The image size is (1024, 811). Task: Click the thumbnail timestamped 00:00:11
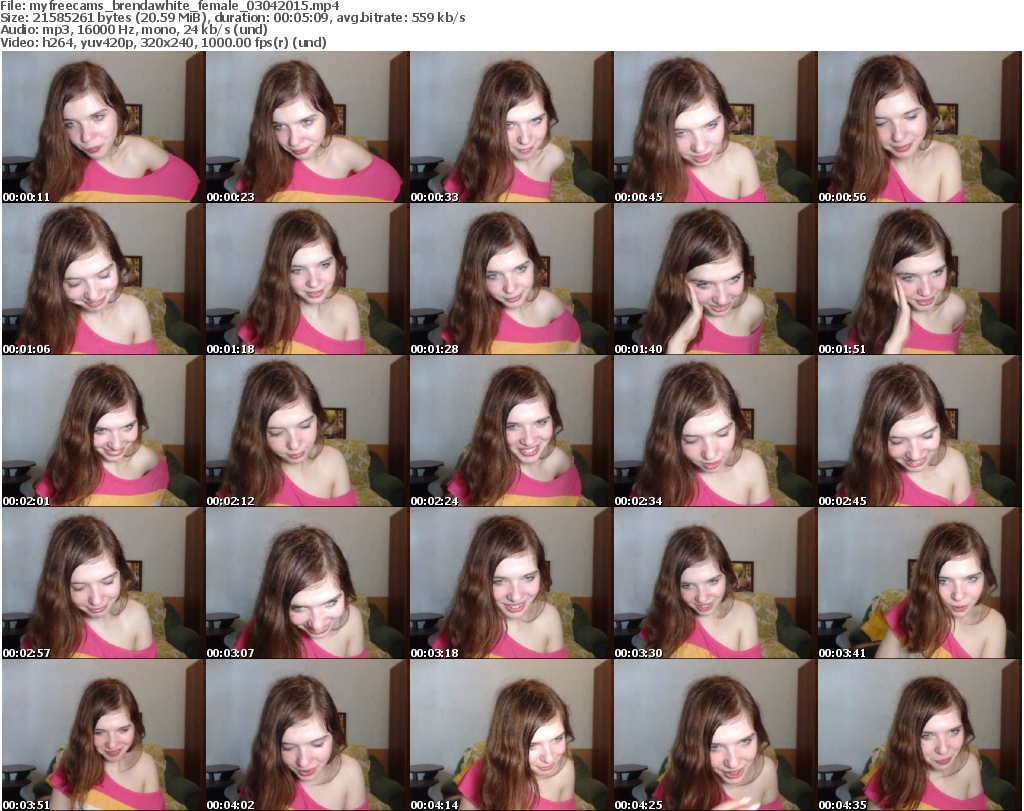pyautogui.click(x=103, y=128)
